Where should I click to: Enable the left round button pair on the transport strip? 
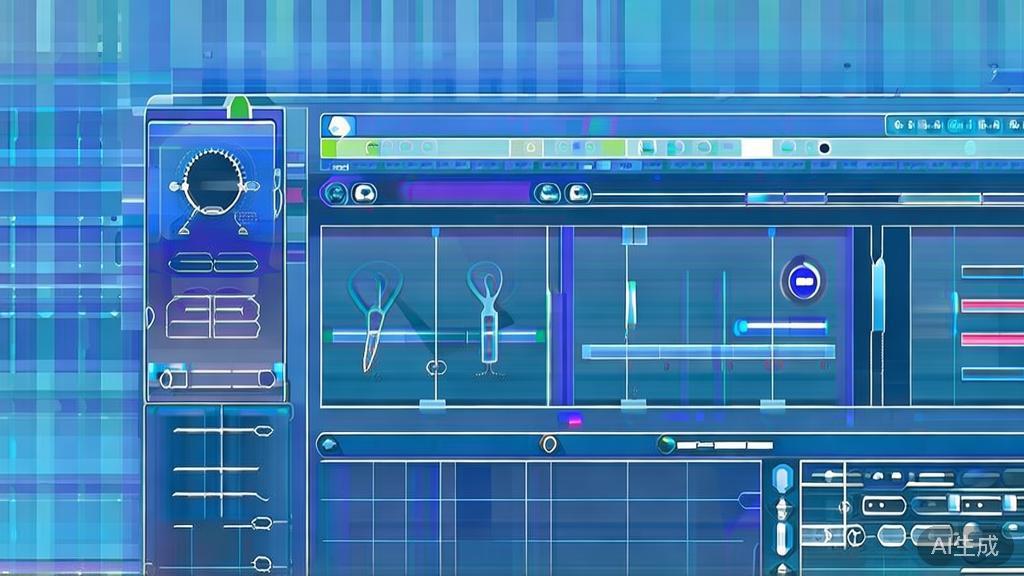pyautogui.click(x=337, y=194)
